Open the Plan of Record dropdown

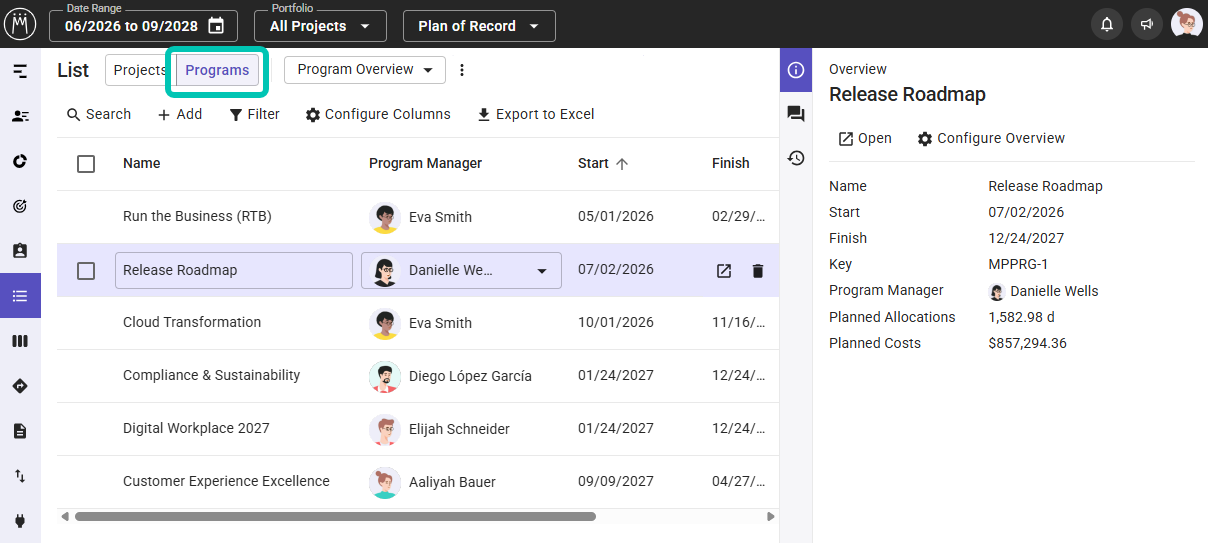[479, 26]
